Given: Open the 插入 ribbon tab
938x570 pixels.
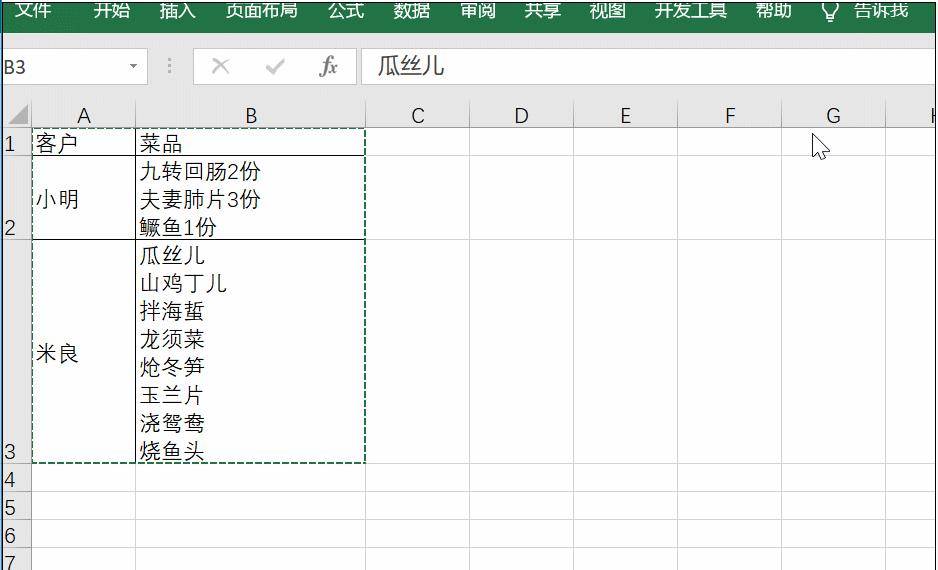Looking at the screenshot, I should tap(178, 10).
